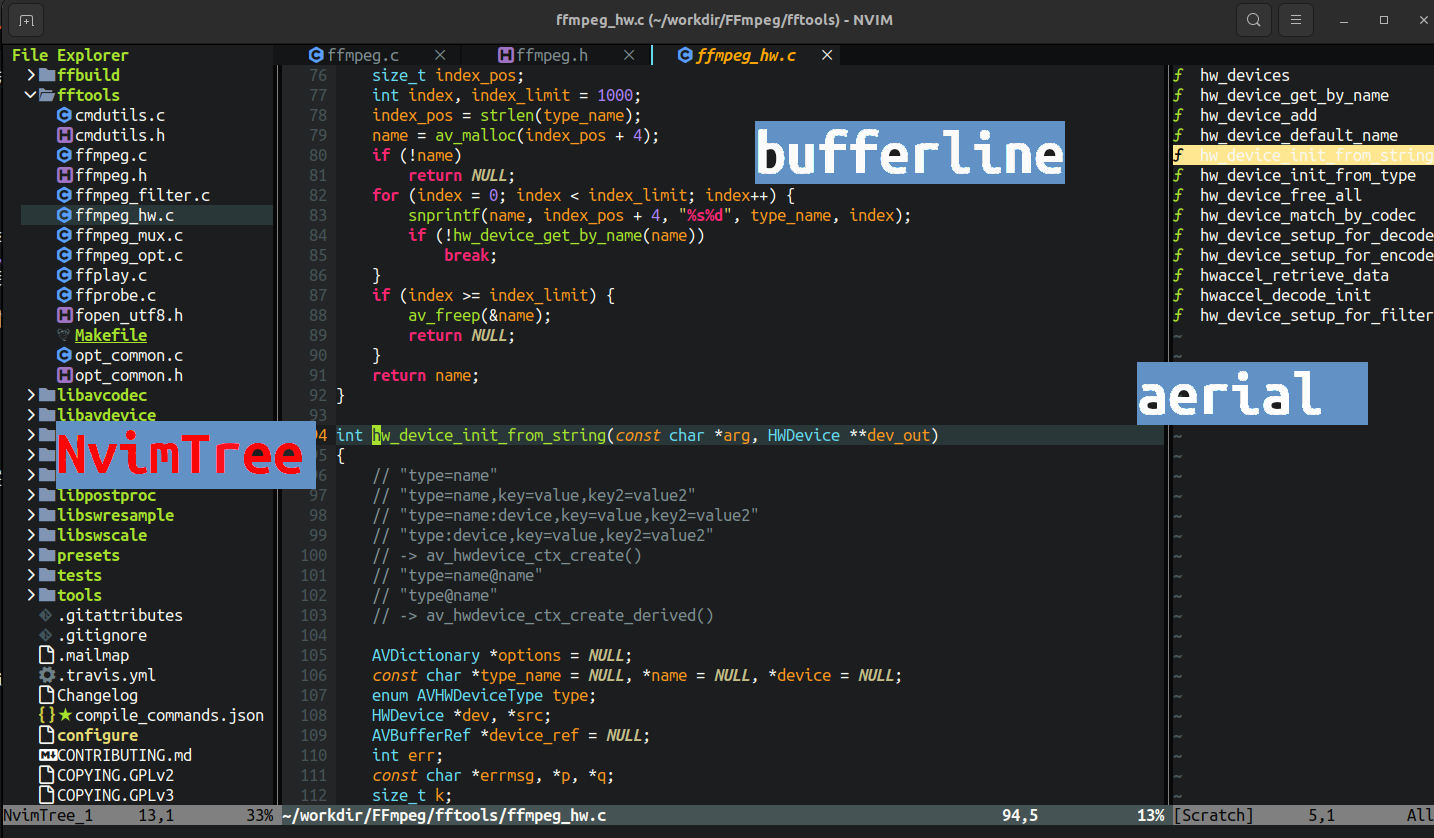Click the C icon beside ffprobe.c
The height and width of the screenshot is (838, 1434).
[65, 295]
